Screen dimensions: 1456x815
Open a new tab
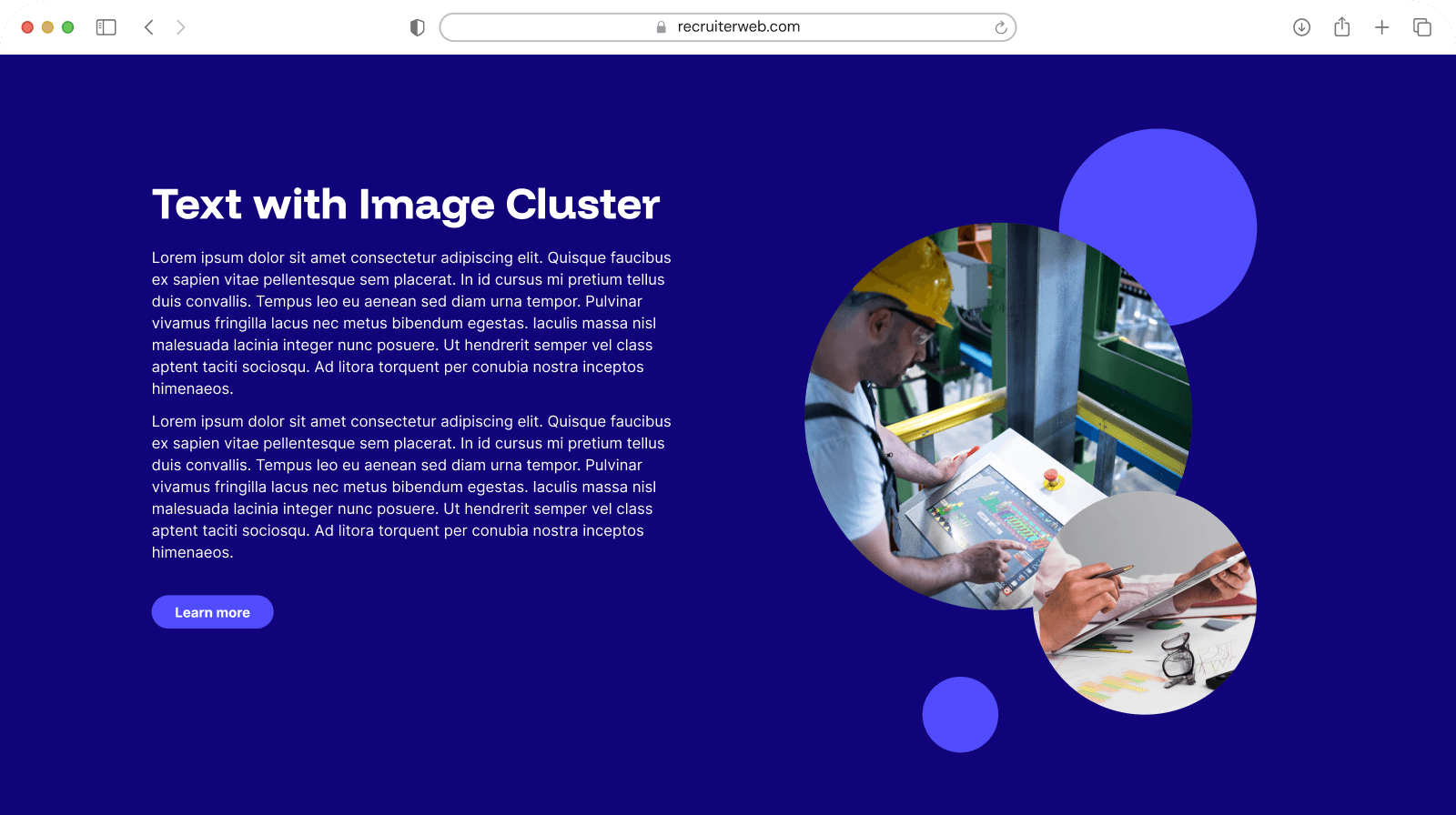pos(1381,27)
